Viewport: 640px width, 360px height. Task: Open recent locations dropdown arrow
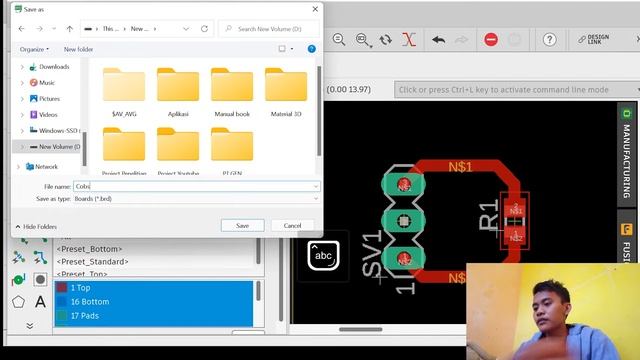click(54, 29)
